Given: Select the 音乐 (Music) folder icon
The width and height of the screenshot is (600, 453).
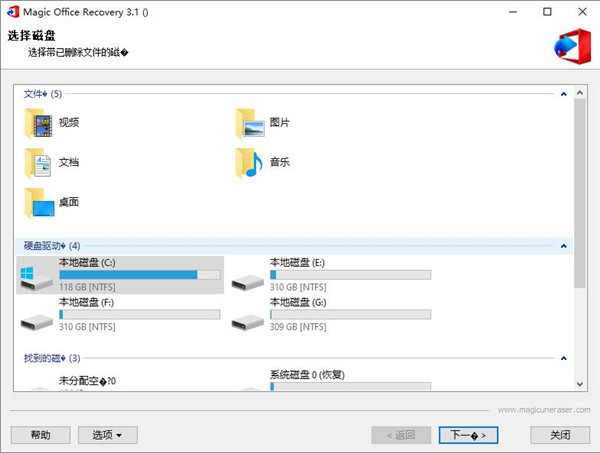Looking at the screenshot, I should (x=250, y=162).
